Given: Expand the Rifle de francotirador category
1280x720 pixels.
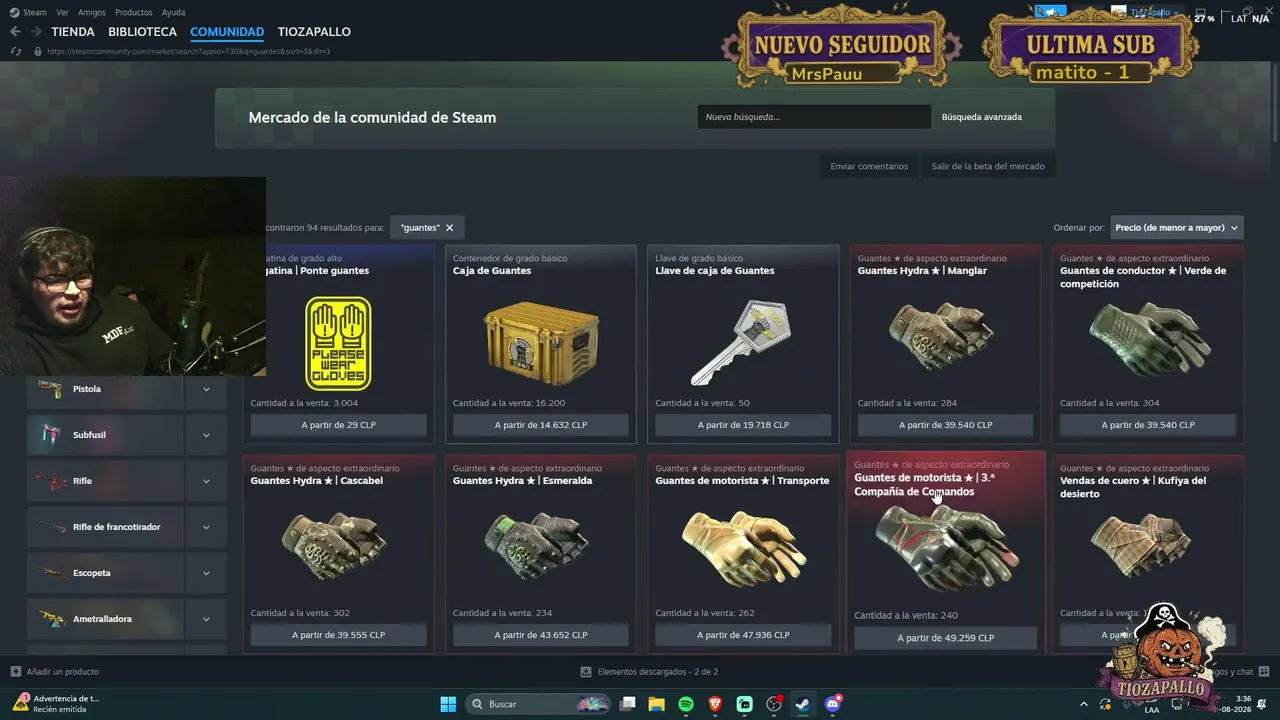Looking at the screenshot, I should 206,527.
